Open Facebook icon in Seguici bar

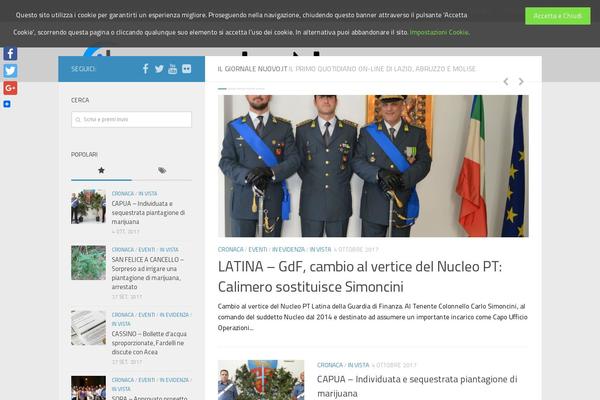click(145, 69)
